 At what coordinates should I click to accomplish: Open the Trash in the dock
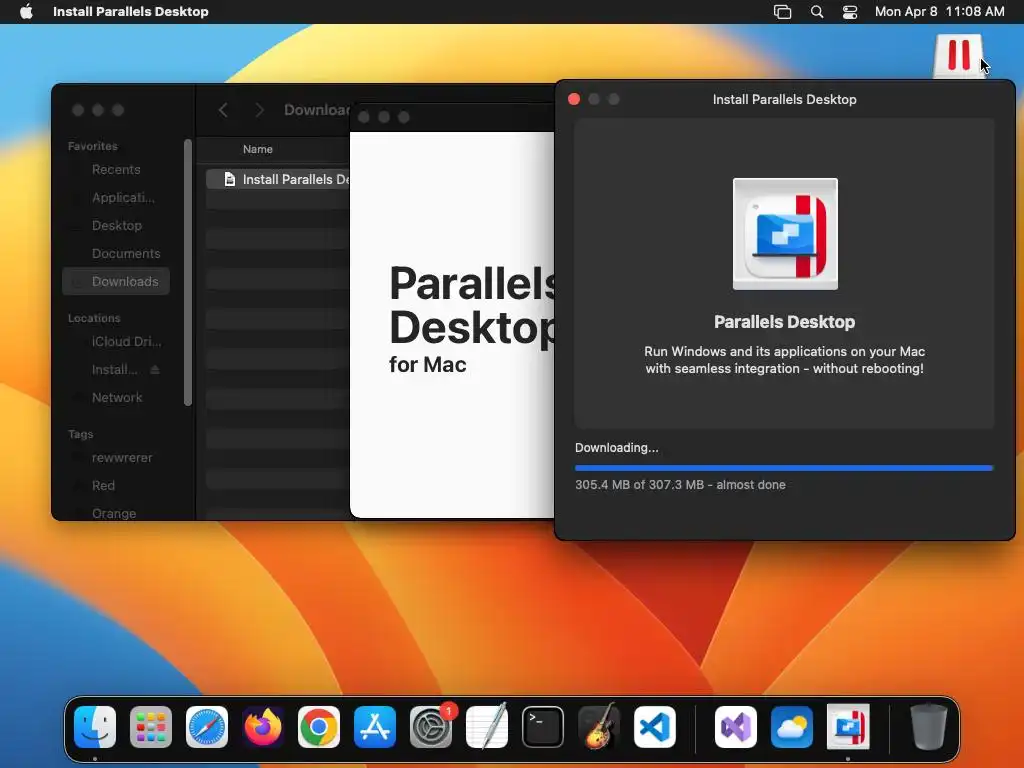(929, 727)
